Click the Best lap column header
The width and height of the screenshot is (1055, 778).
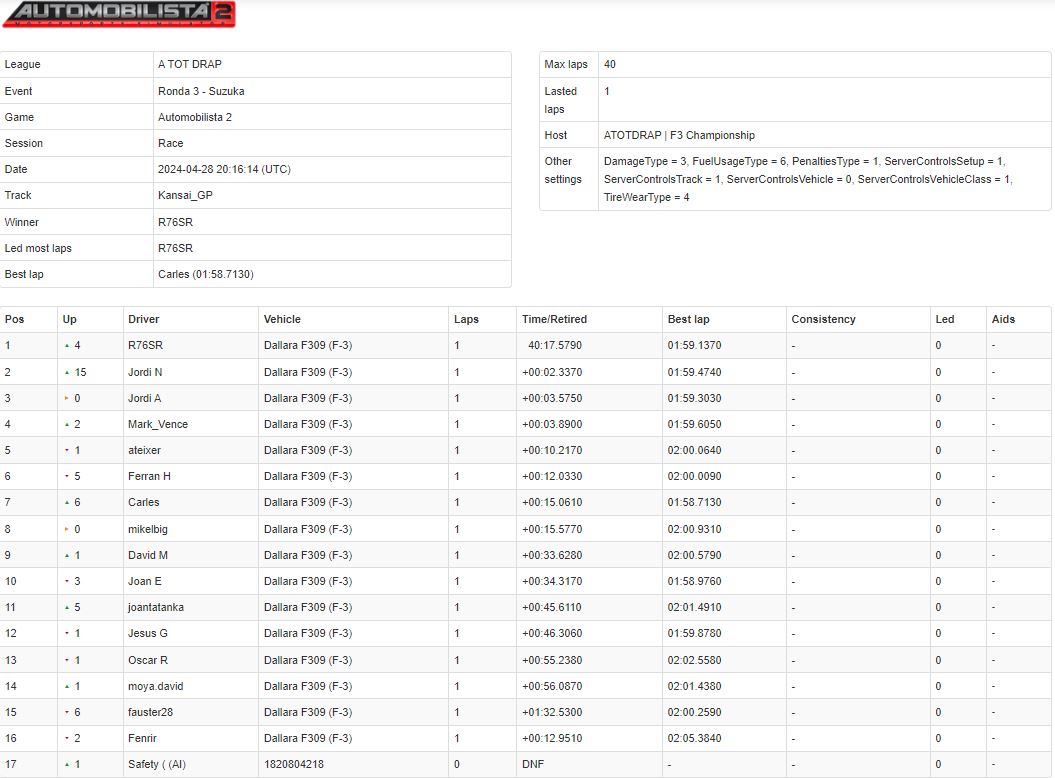pyautogui.click(x=688, y=319)
